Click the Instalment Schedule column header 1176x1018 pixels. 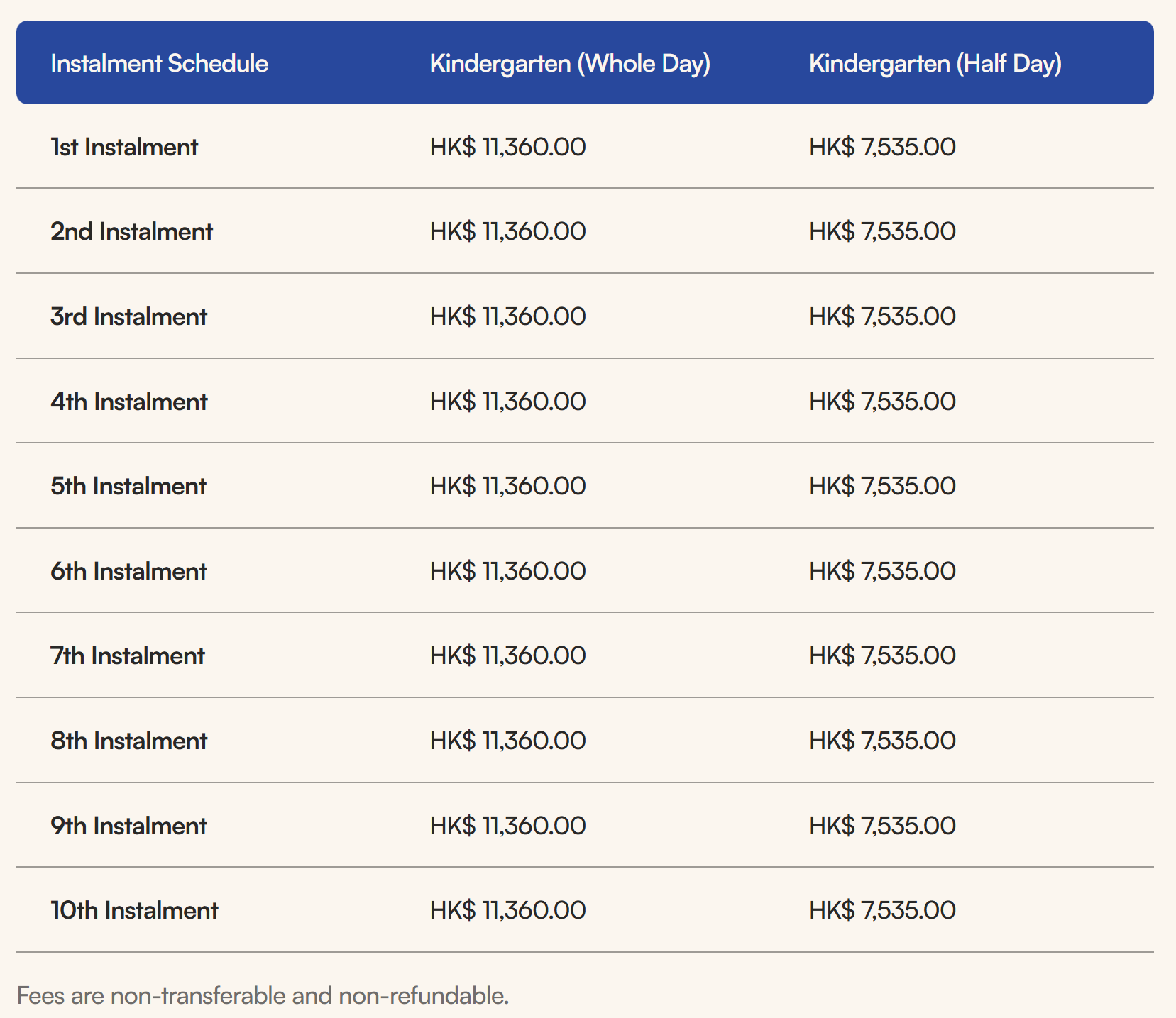pyautogui.click(x=159, y=64)
